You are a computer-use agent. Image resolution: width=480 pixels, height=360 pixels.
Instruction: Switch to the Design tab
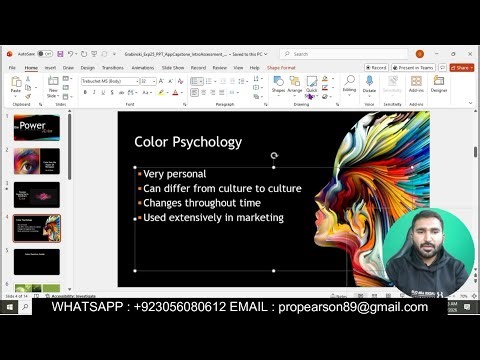(x=88, y=68)
